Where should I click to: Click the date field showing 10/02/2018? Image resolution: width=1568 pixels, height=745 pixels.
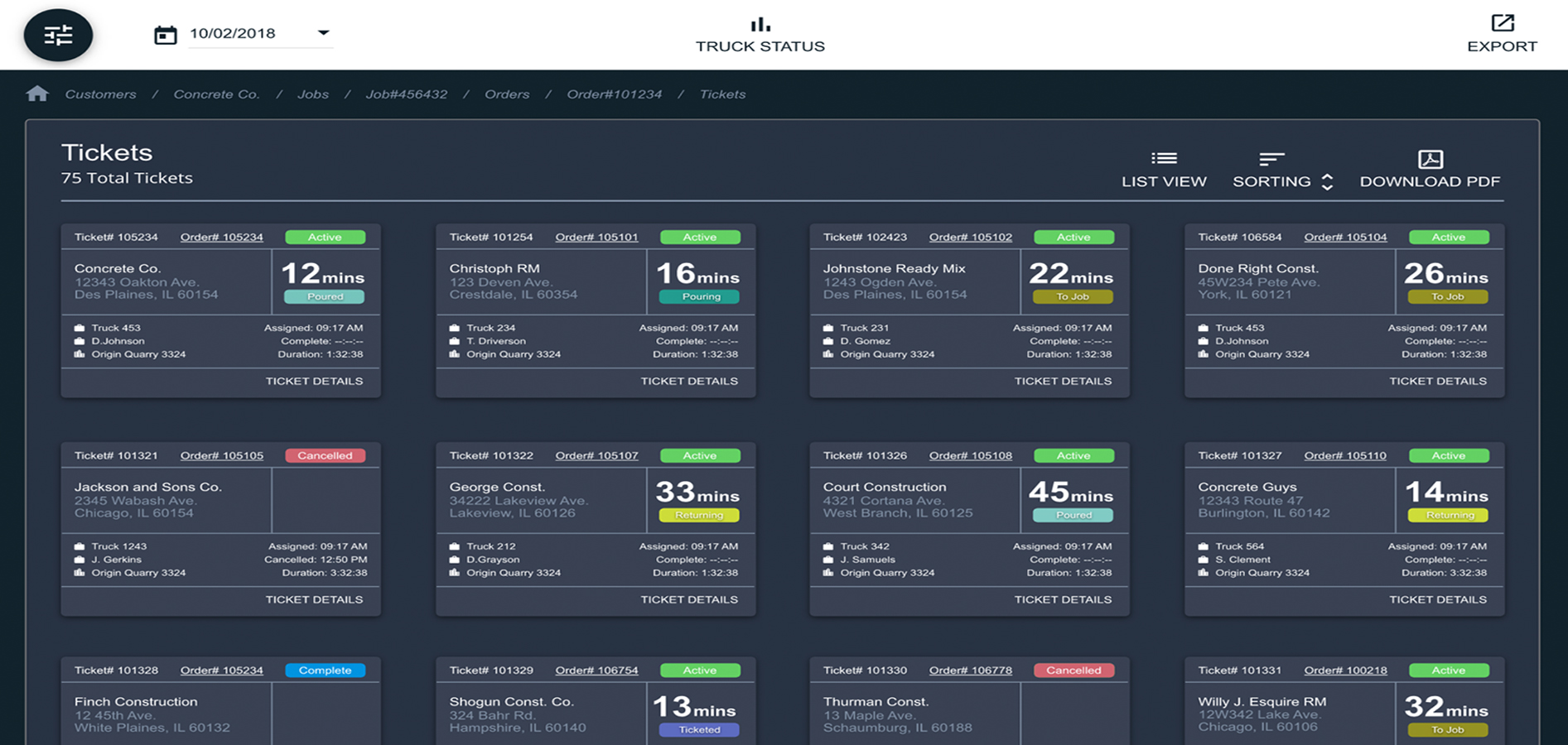(233, 34)
